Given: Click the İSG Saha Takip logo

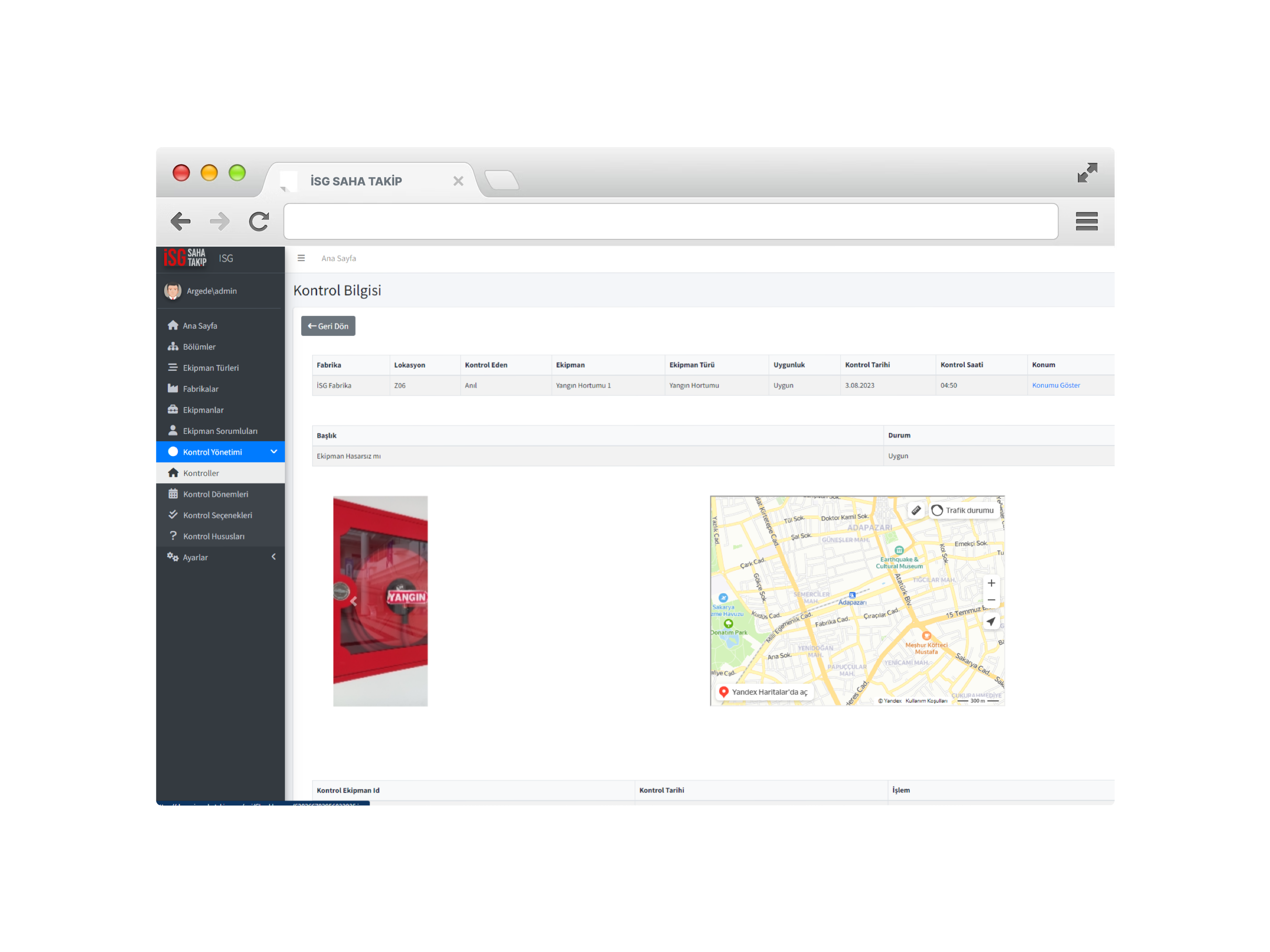Looking at the screenshot, I should (x=185, y=258).
